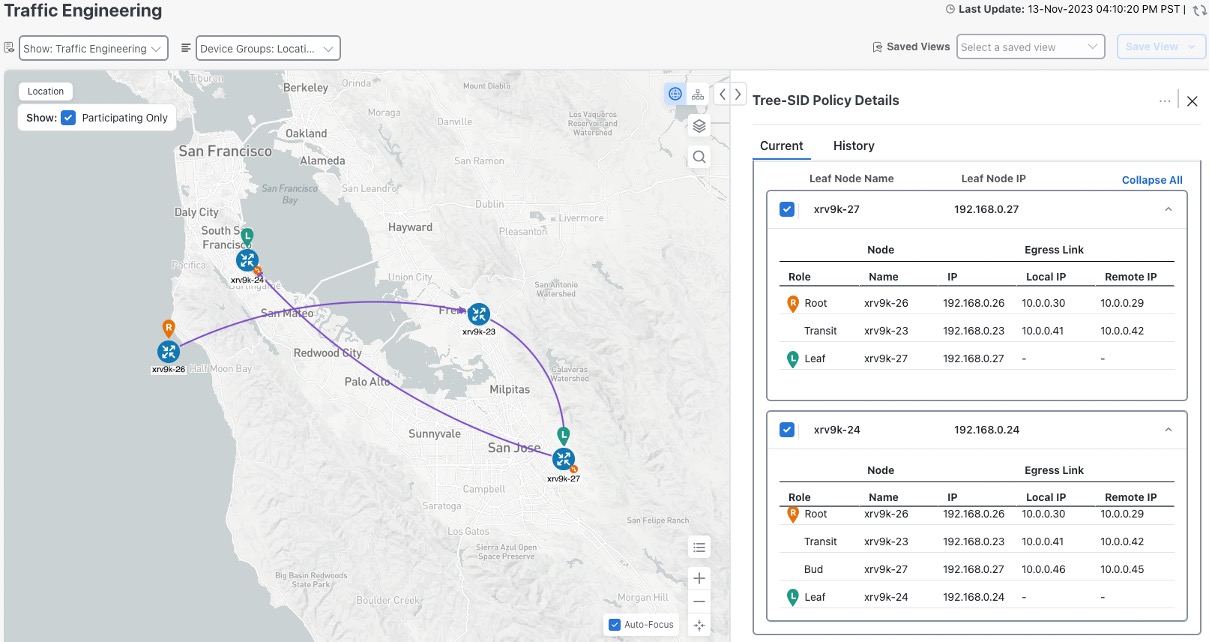Zoom out on the map
Viewport: 1210px width, 642px height.
(x=700, y=601)
